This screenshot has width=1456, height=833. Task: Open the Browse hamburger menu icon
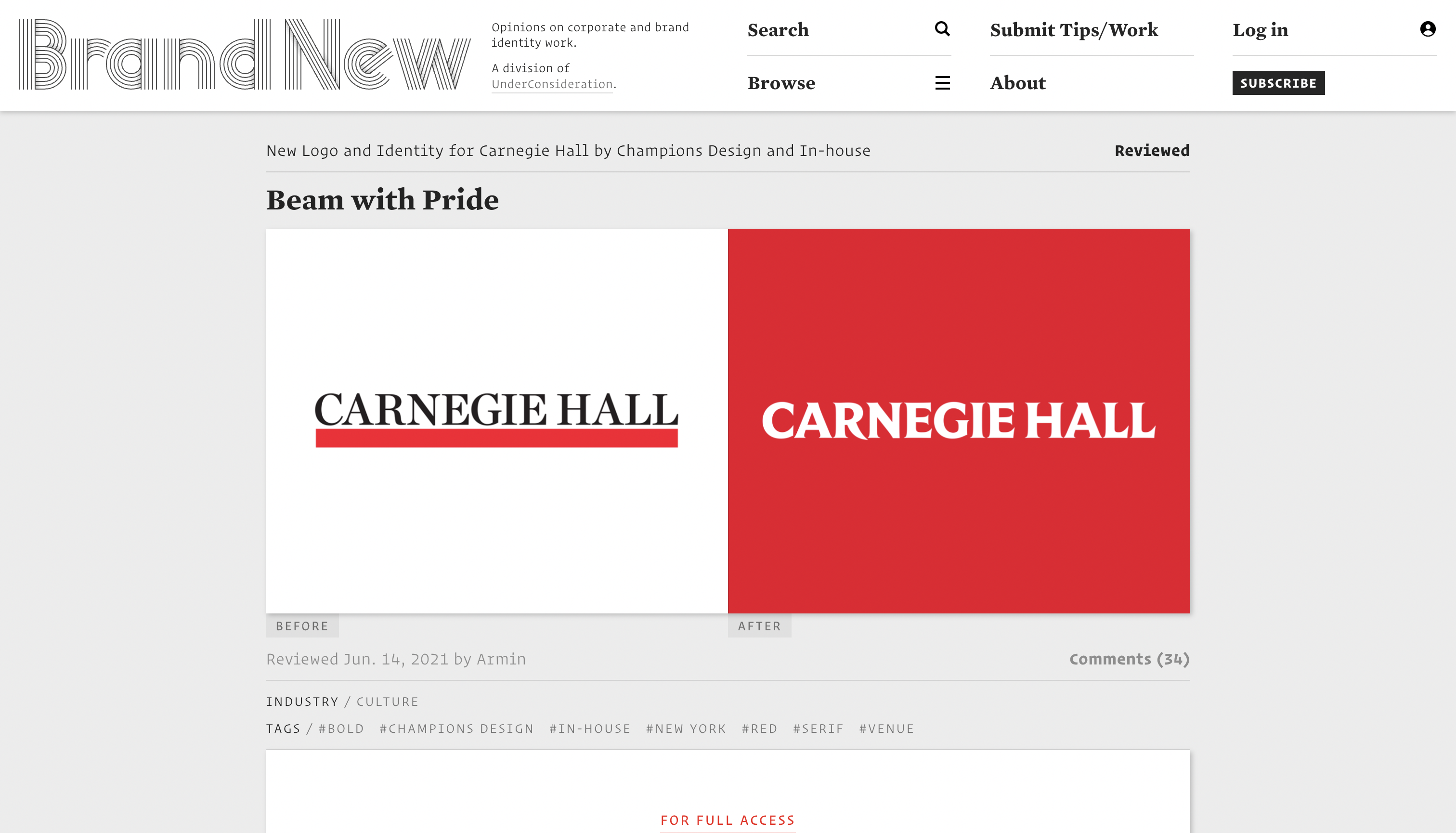pyautogui.click(x=942, y=83)
